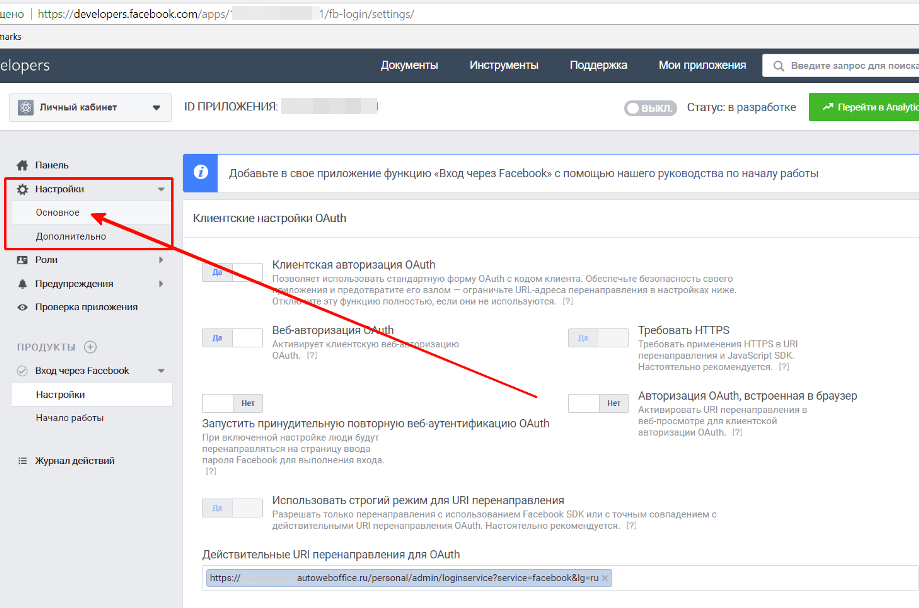Open Журнал действий in sidebar
The height and width of the screenshot is (608, 919).
pyautogui.click(x=74, y=461)
